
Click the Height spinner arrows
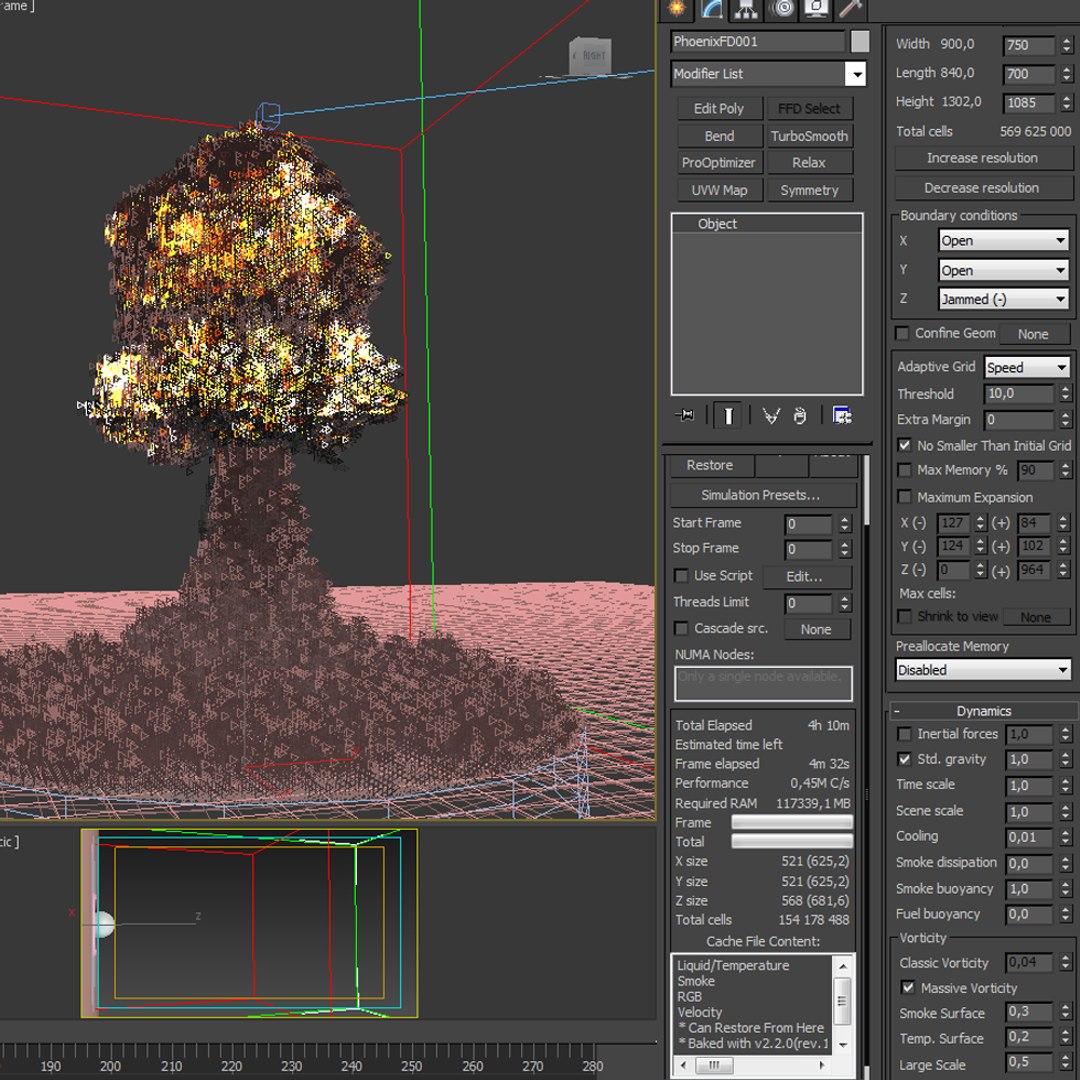(1067, 103)
